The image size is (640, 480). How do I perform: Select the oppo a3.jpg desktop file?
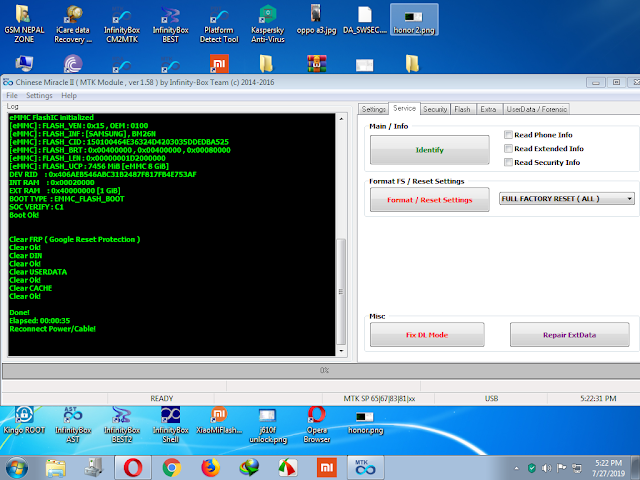[316, 20]
